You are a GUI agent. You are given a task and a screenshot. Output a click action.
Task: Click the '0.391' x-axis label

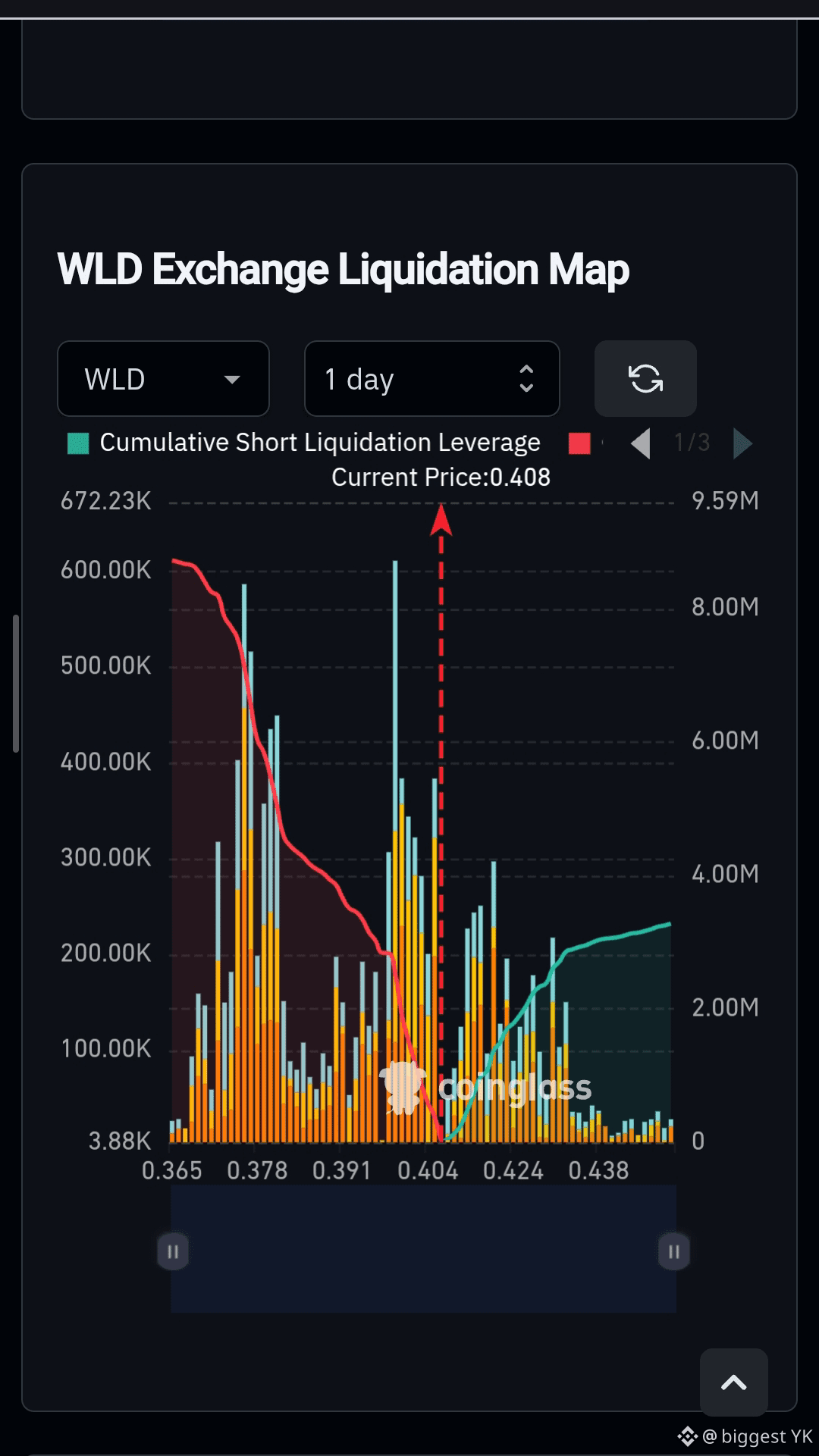[342, 1171]
